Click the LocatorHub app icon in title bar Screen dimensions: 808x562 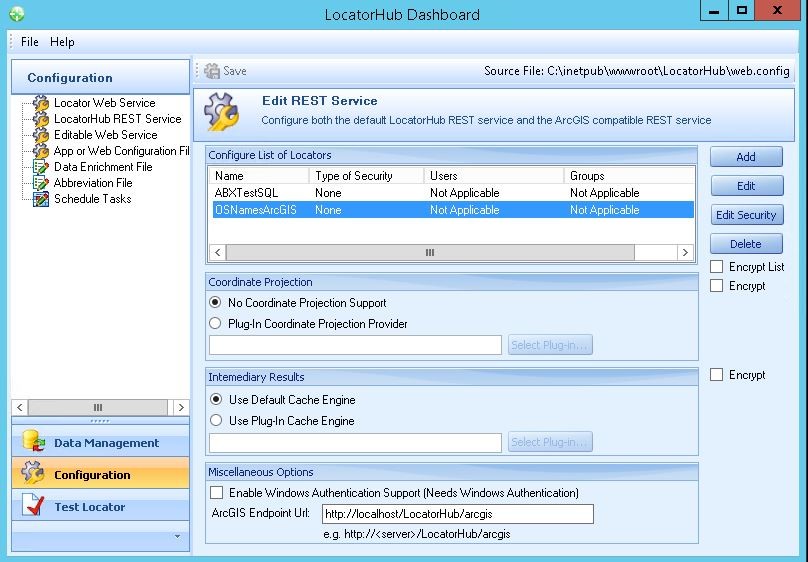17,14
